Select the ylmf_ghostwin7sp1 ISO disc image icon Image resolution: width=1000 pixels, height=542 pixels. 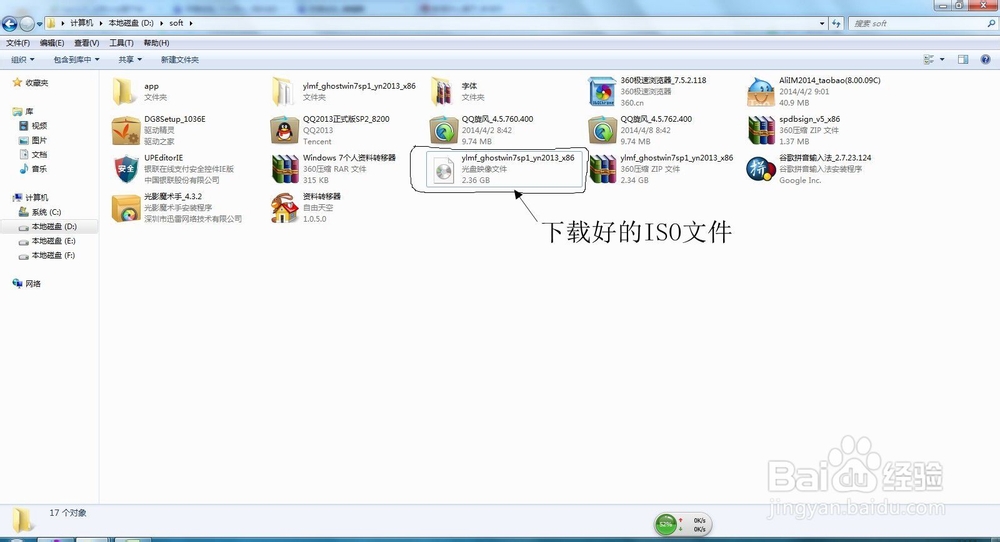[x=443, y=170]
